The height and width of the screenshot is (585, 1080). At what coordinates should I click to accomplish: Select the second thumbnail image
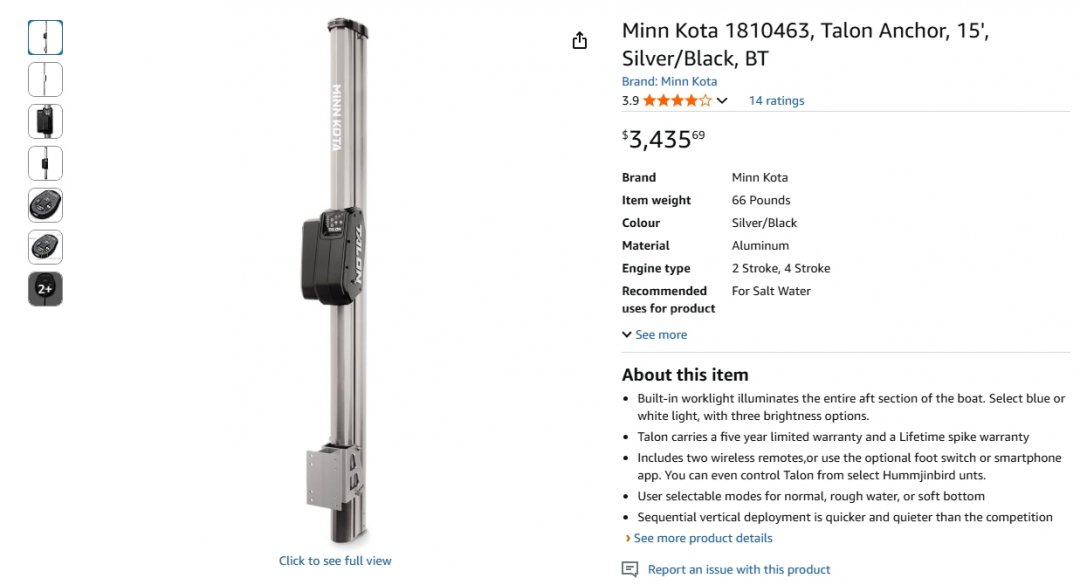coord(45,80)
